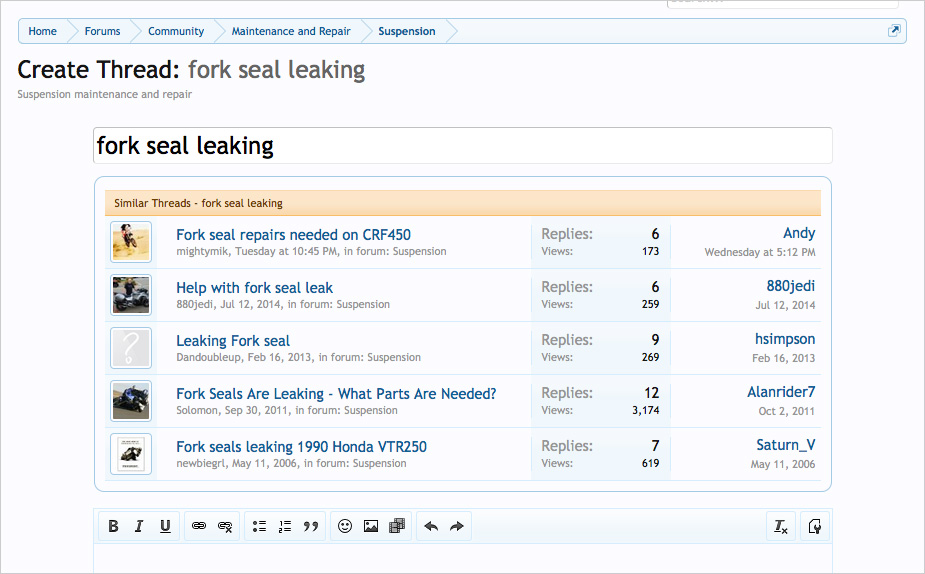Open thread 'Fork seal repairs needed on CRF450'

[x=293, y=235]
